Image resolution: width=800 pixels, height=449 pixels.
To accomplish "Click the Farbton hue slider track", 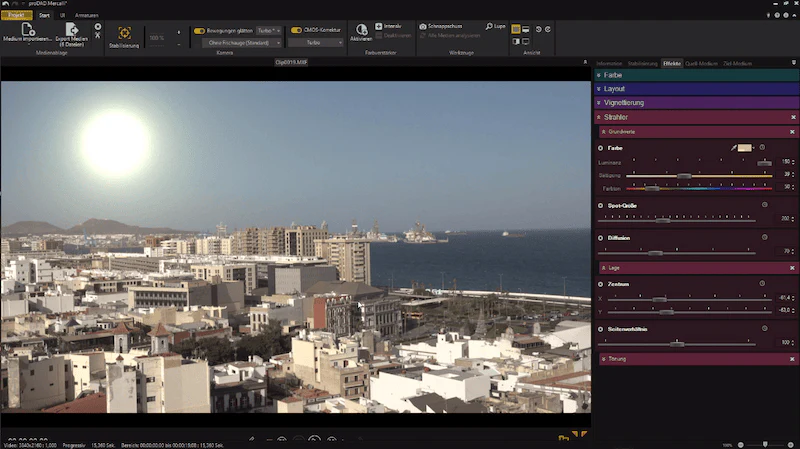I will pos(698,188).
